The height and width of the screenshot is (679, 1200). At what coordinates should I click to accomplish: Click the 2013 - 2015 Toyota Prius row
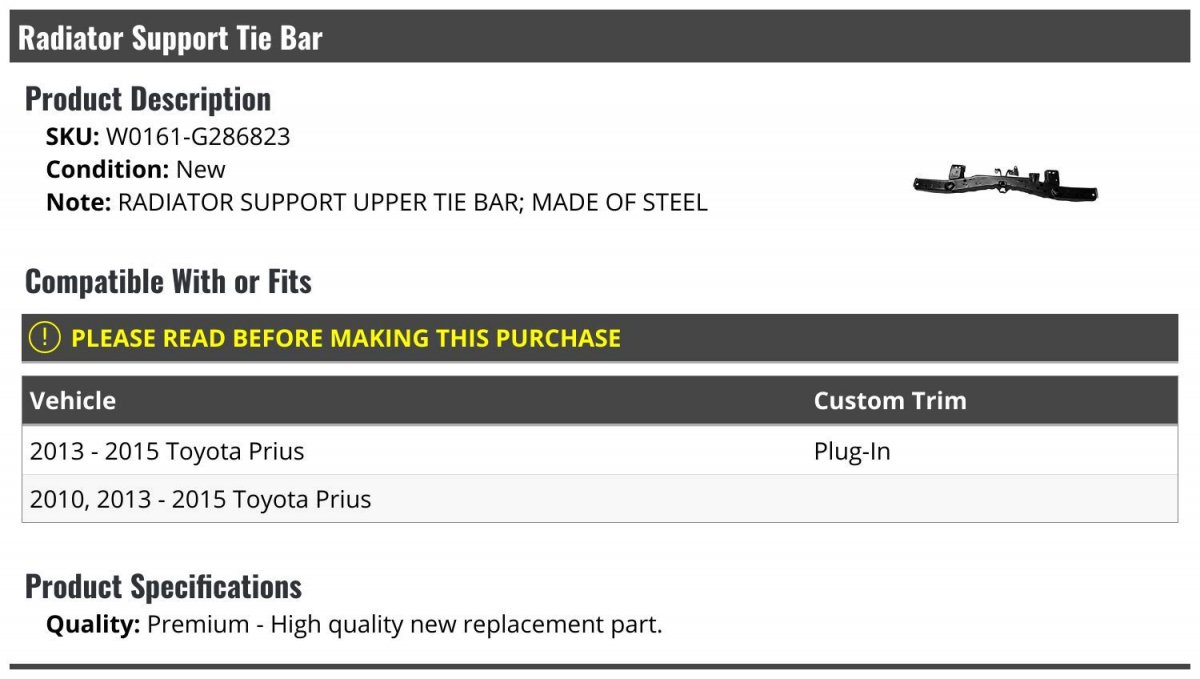pos(167,451)
